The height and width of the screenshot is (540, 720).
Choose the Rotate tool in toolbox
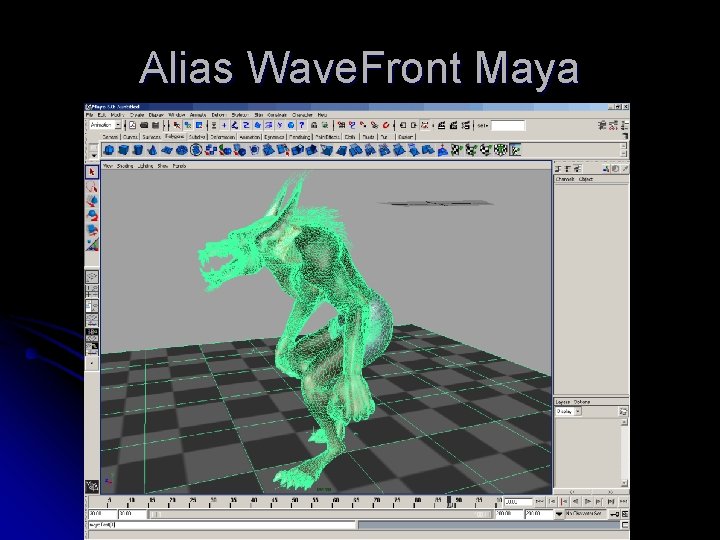point(92,215)
